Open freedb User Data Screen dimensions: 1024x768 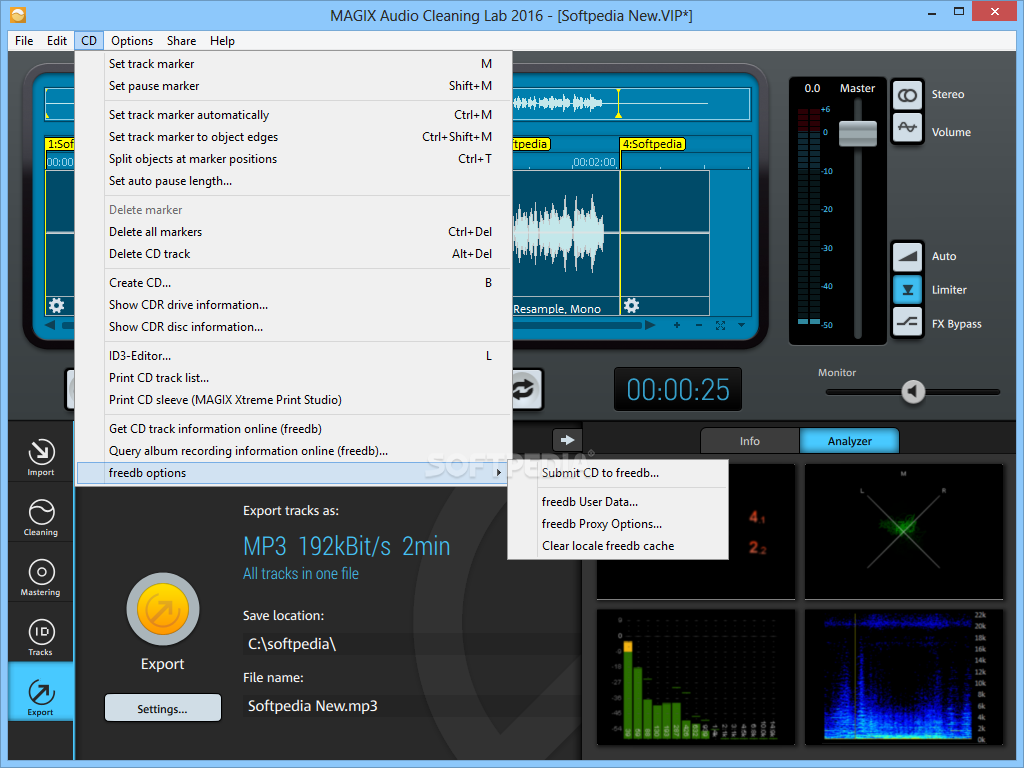point(618,502)
